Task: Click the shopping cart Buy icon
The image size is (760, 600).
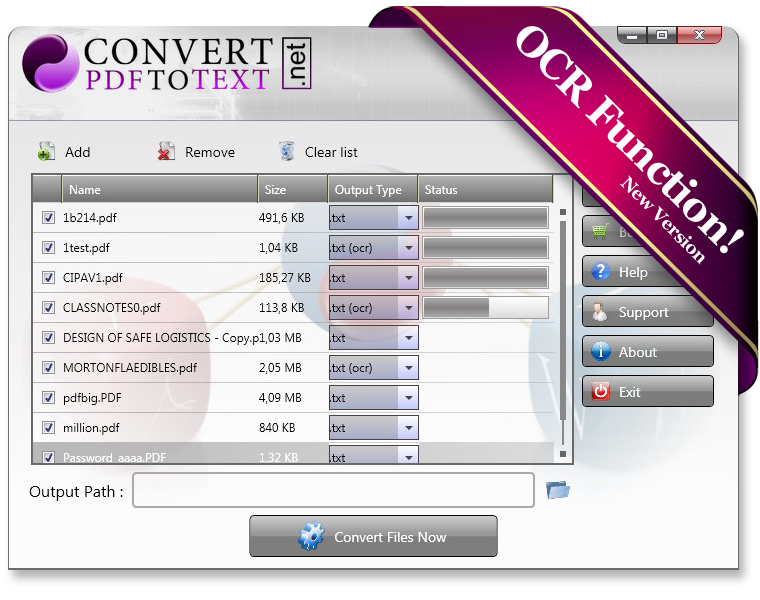Action: click(x=600, y=231)
